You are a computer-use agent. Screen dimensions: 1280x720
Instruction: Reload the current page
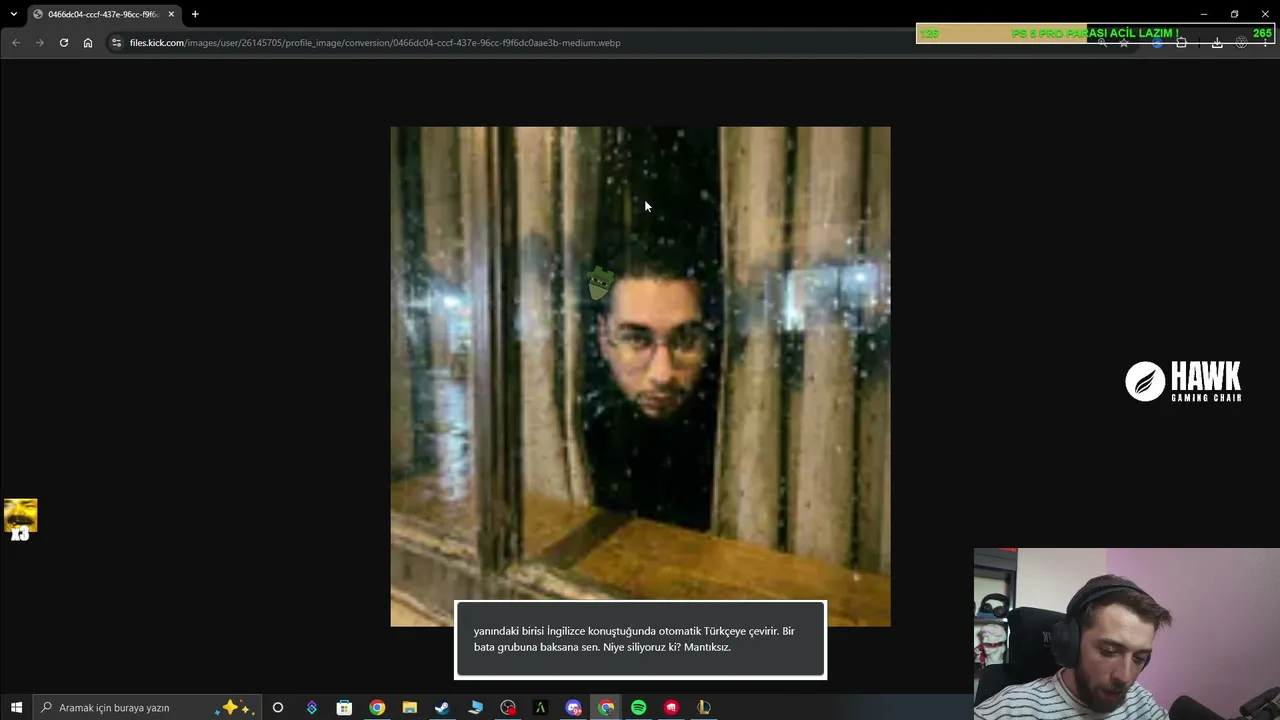64,43
